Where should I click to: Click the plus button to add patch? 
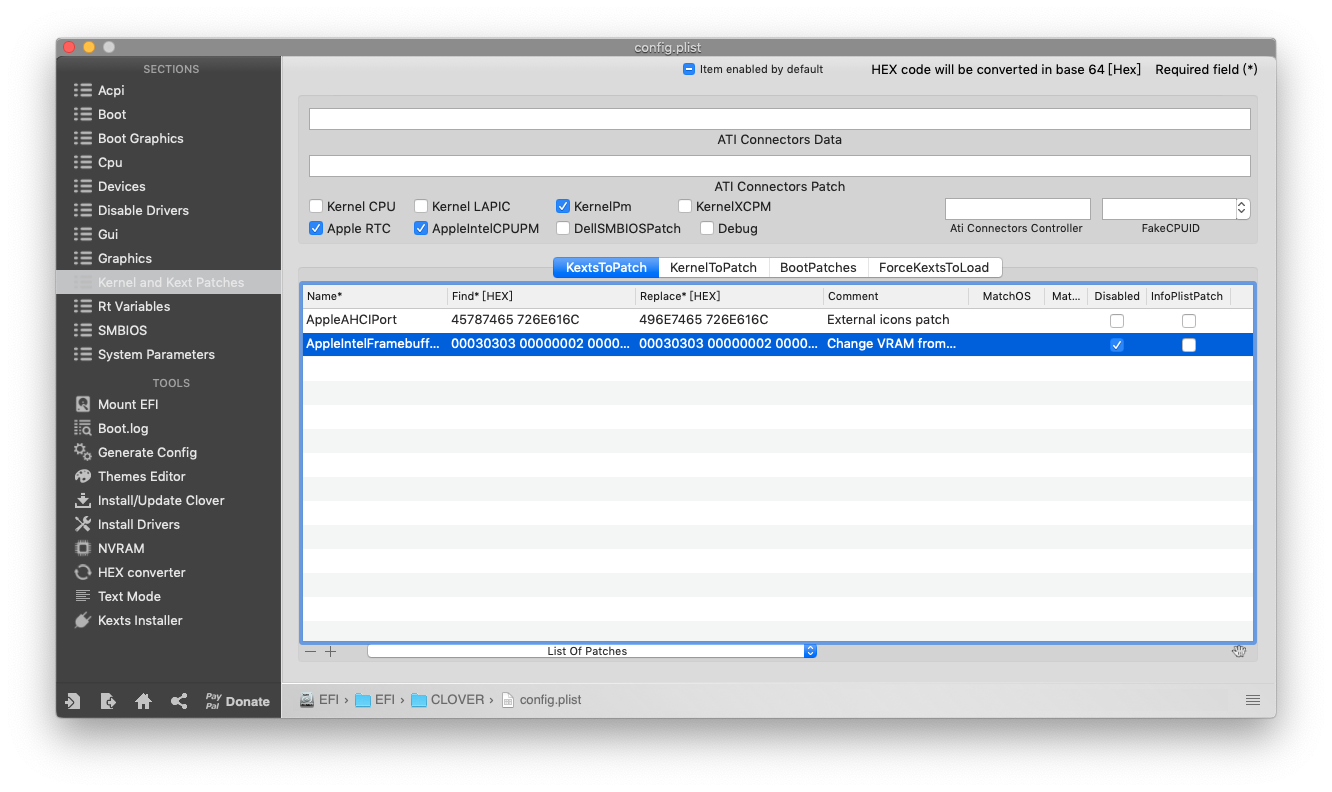point(331,651)
